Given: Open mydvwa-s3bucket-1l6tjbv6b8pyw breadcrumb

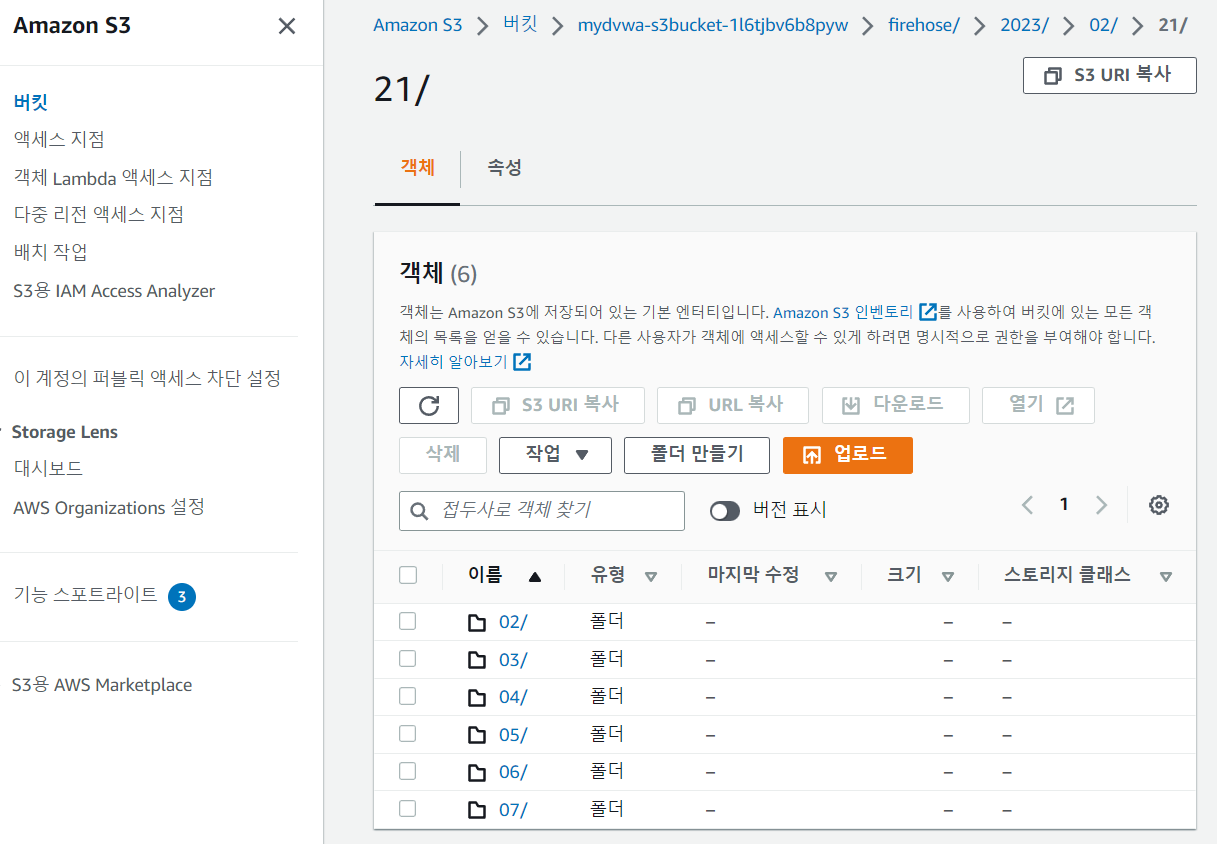Looking at the screenshot, I should tap(713, 25).
